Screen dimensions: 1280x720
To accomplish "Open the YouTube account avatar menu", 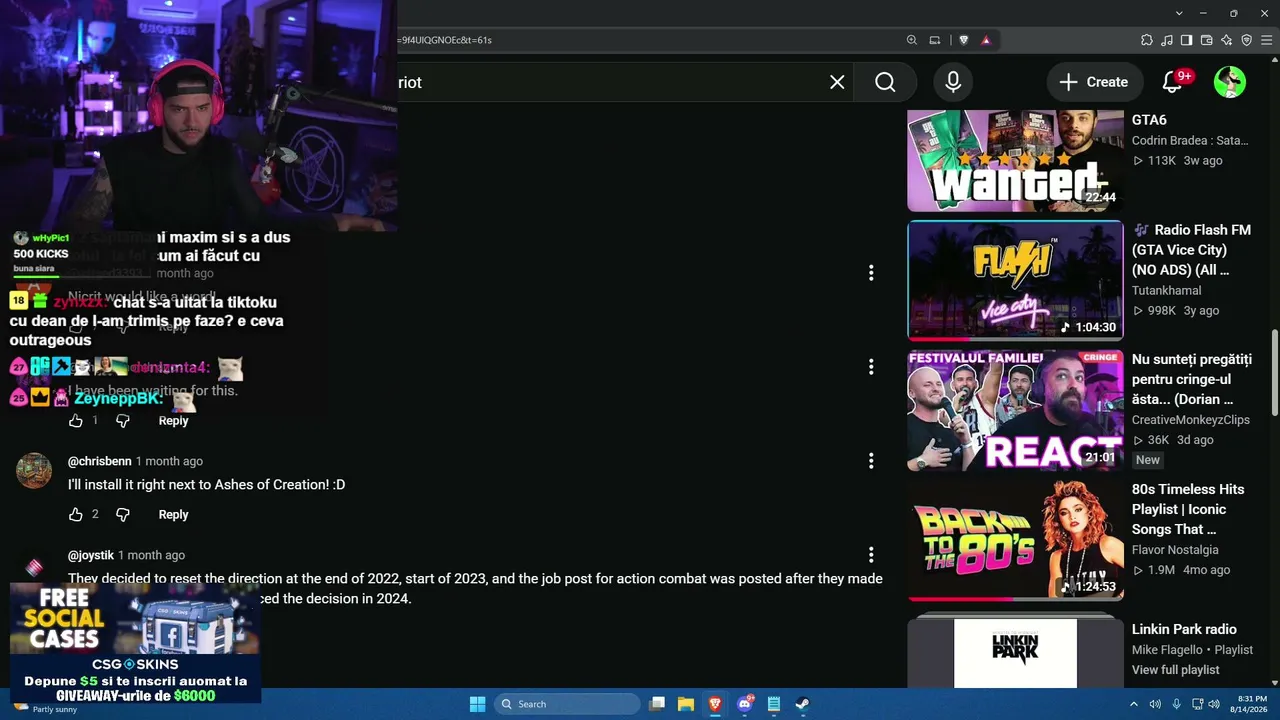I will click(1230, 82).
